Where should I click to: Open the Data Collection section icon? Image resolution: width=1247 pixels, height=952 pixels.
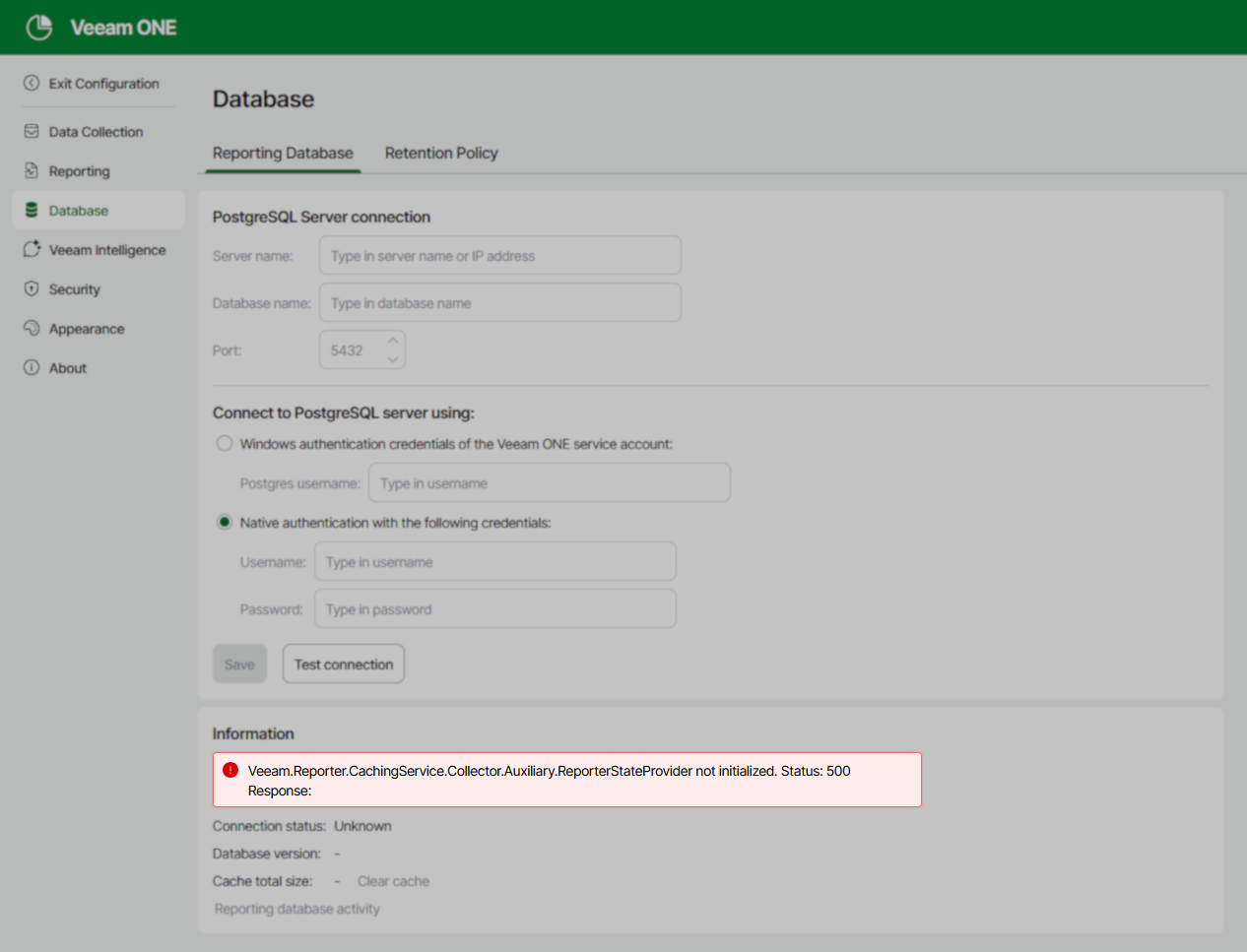[33, 131]
